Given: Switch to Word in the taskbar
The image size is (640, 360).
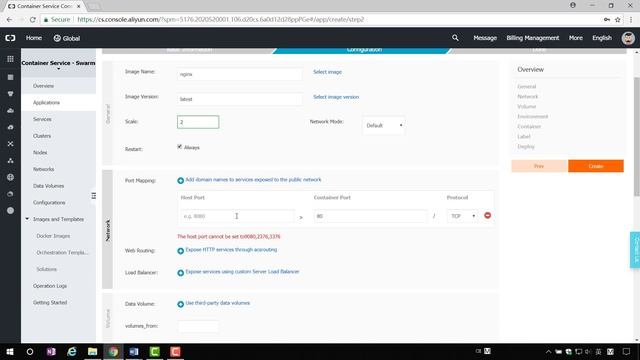Looking at the screenshot, I should click(134, 351).
